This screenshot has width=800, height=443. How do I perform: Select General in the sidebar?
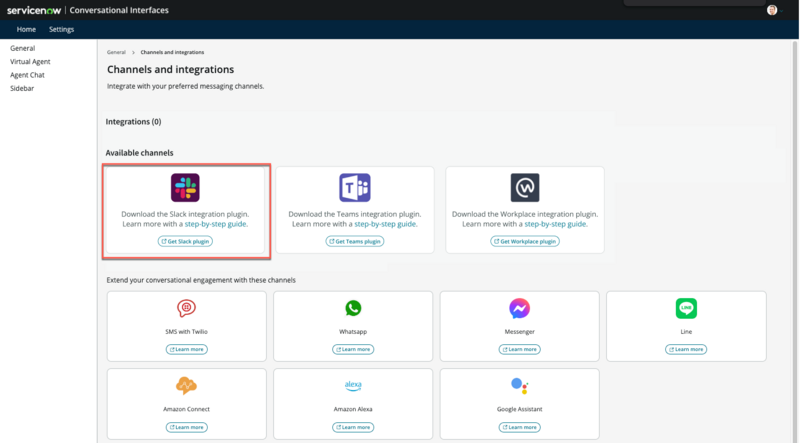coord(22,48)
